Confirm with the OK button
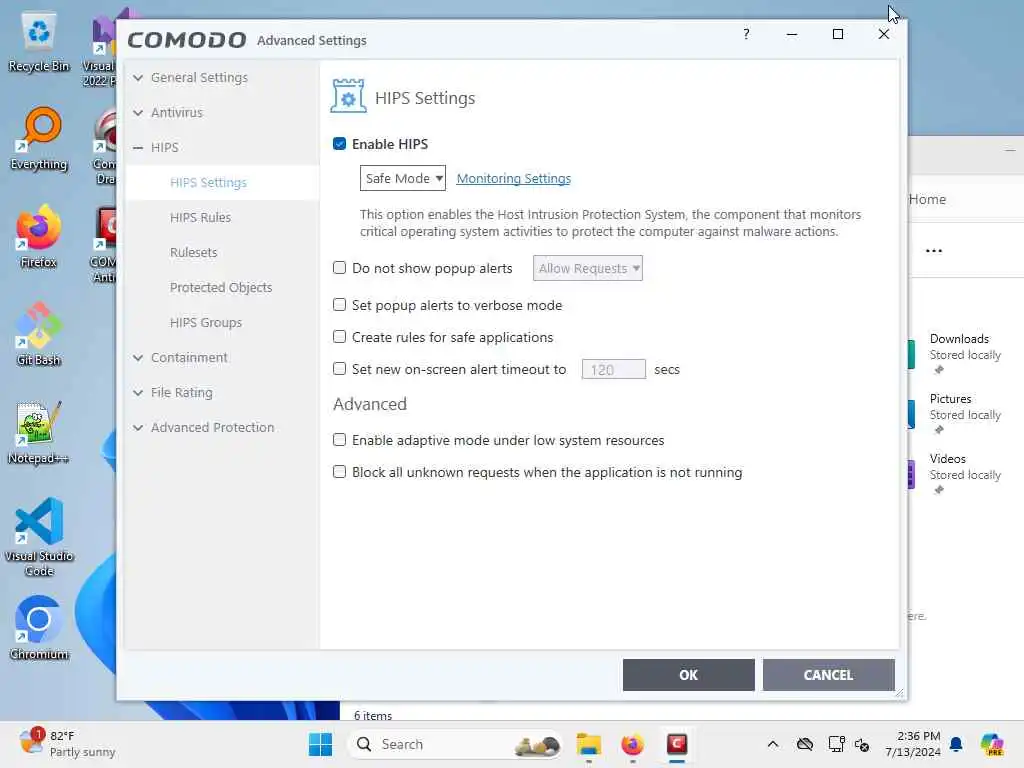 [x=688, y=675]
